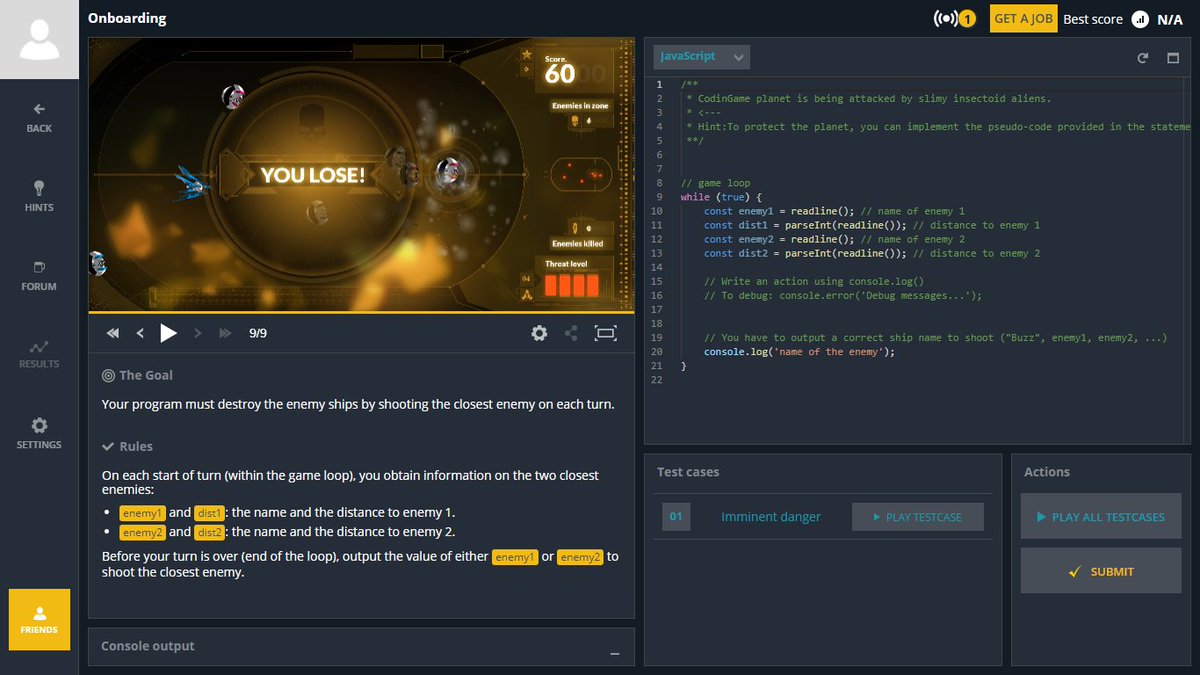Minimize the Console output panel

coord(615,653)
